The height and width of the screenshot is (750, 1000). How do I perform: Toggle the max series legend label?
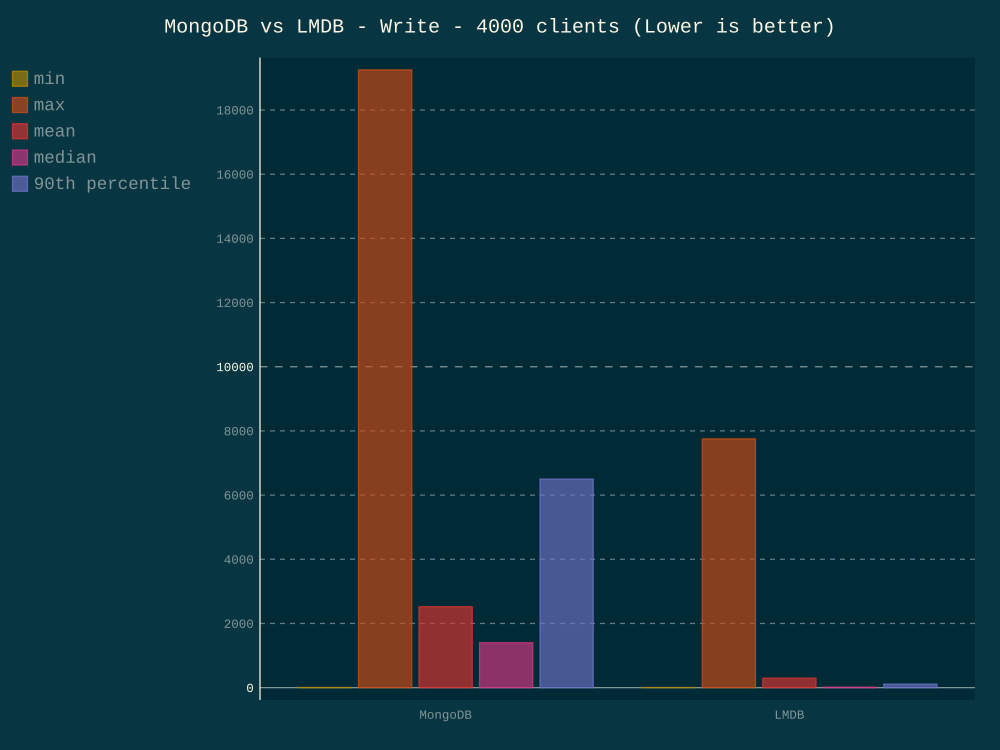49,105
